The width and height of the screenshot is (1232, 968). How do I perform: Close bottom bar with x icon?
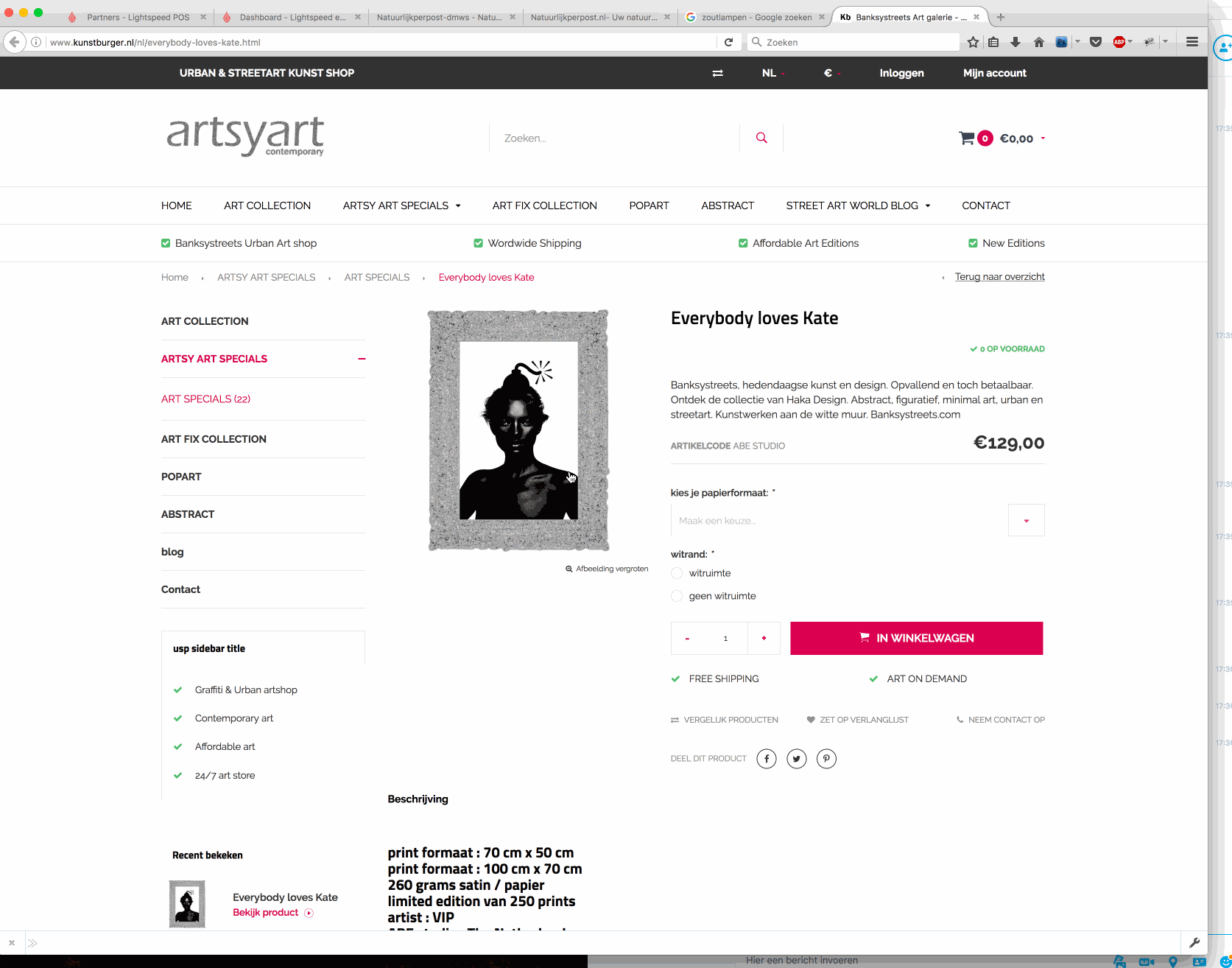point(12,943)
